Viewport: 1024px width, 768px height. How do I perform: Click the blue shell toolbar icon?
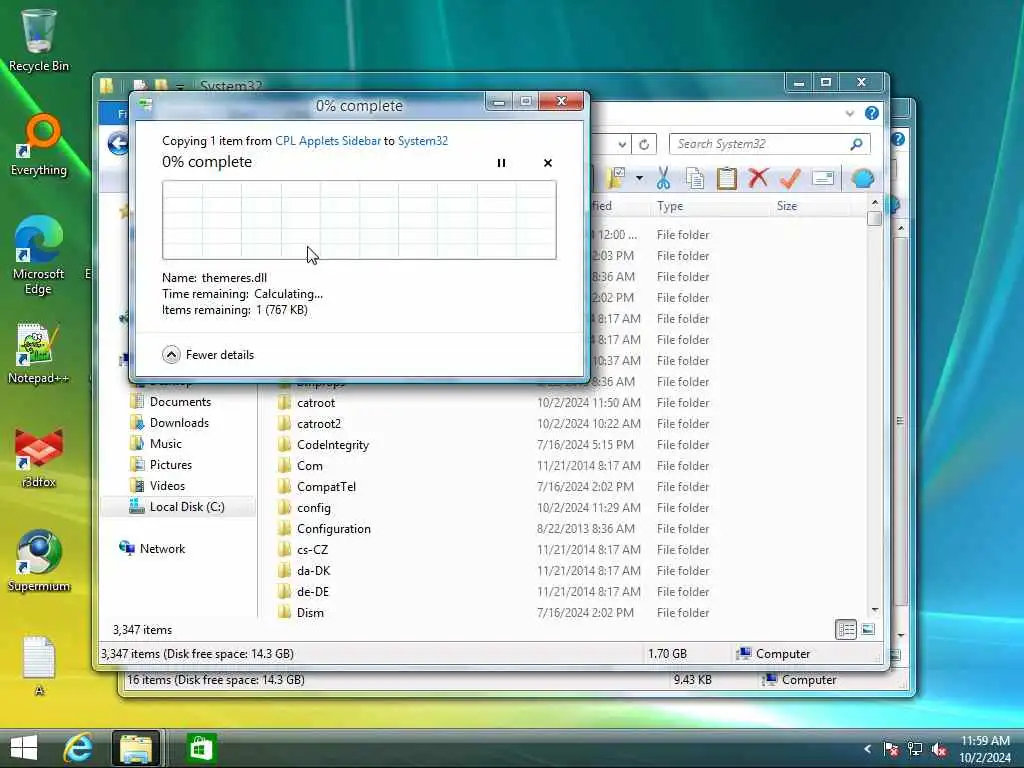(x=863, y=178)
